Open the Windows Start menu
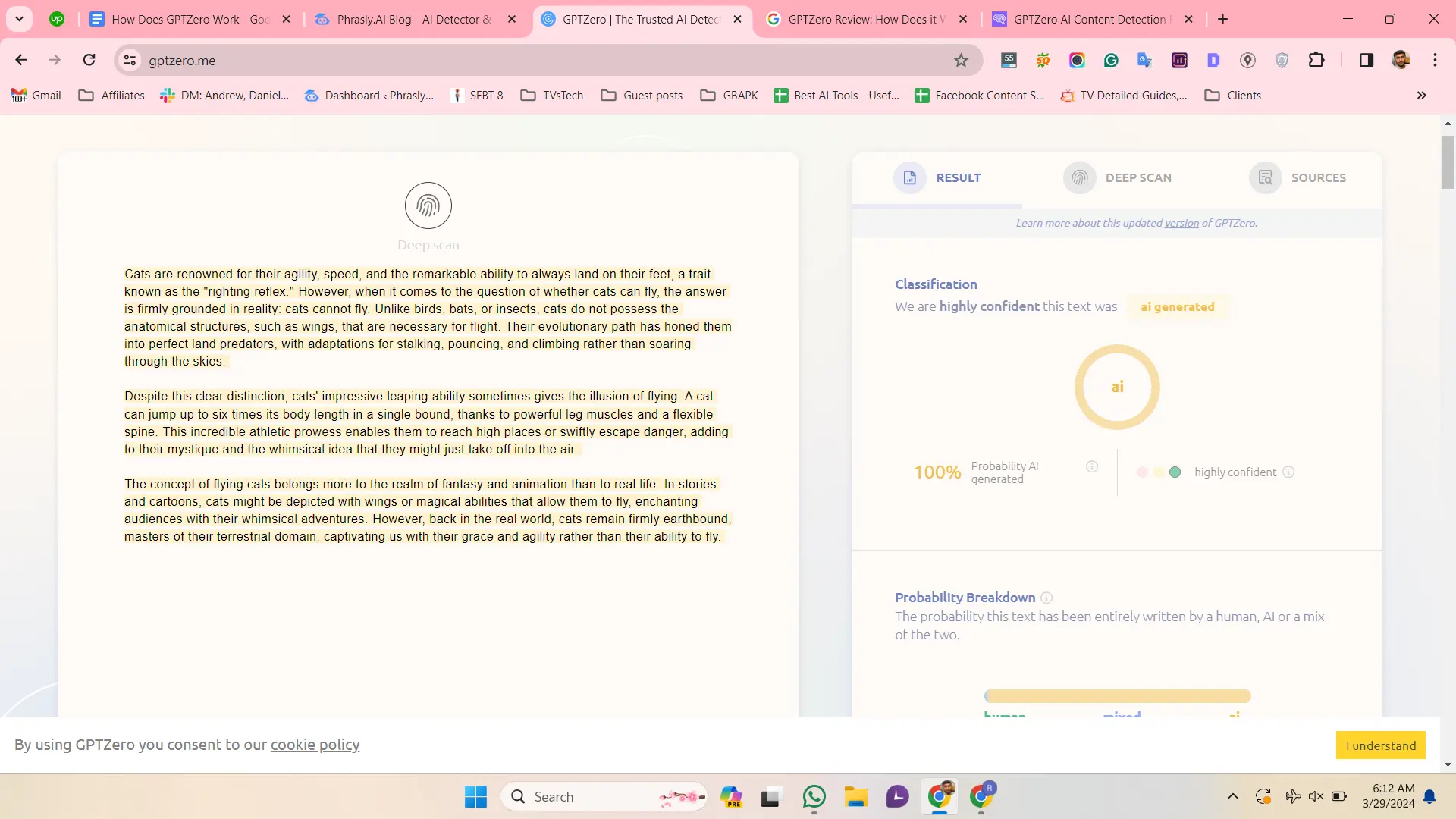The height and width of the screenshot is (819, 1456). click(x=475, y=797)
